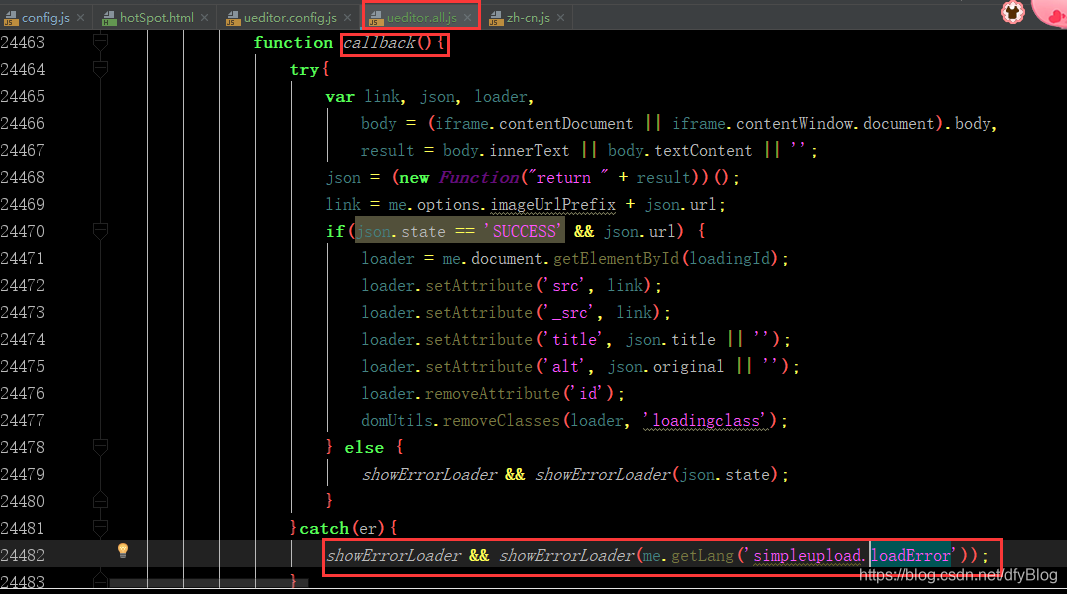
Task: Click 'innerText' on line 24467
Action: pyautogui.click(x=529, y=150)
